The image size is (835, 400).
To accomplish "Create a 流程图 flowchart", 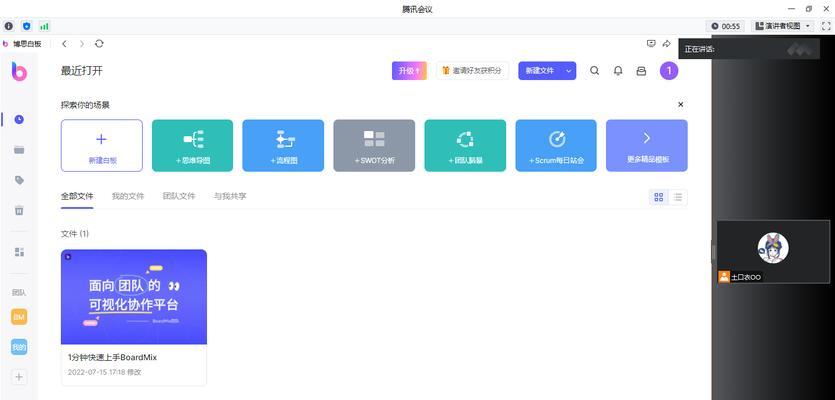I will click(x=283, y=145).
